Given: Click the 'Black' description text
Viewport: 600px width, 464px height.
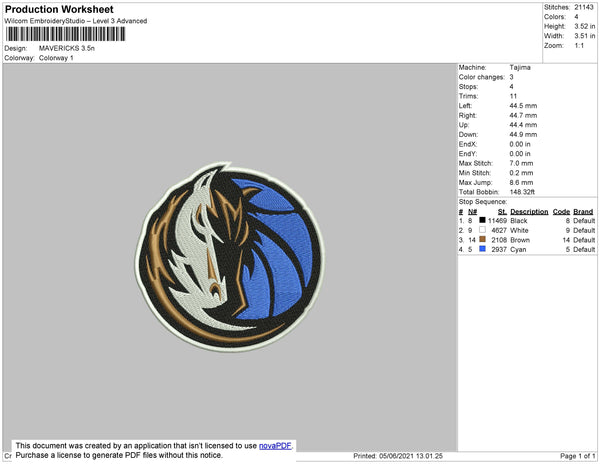Looking at the screenshot, I should click(x=519, y=221).
